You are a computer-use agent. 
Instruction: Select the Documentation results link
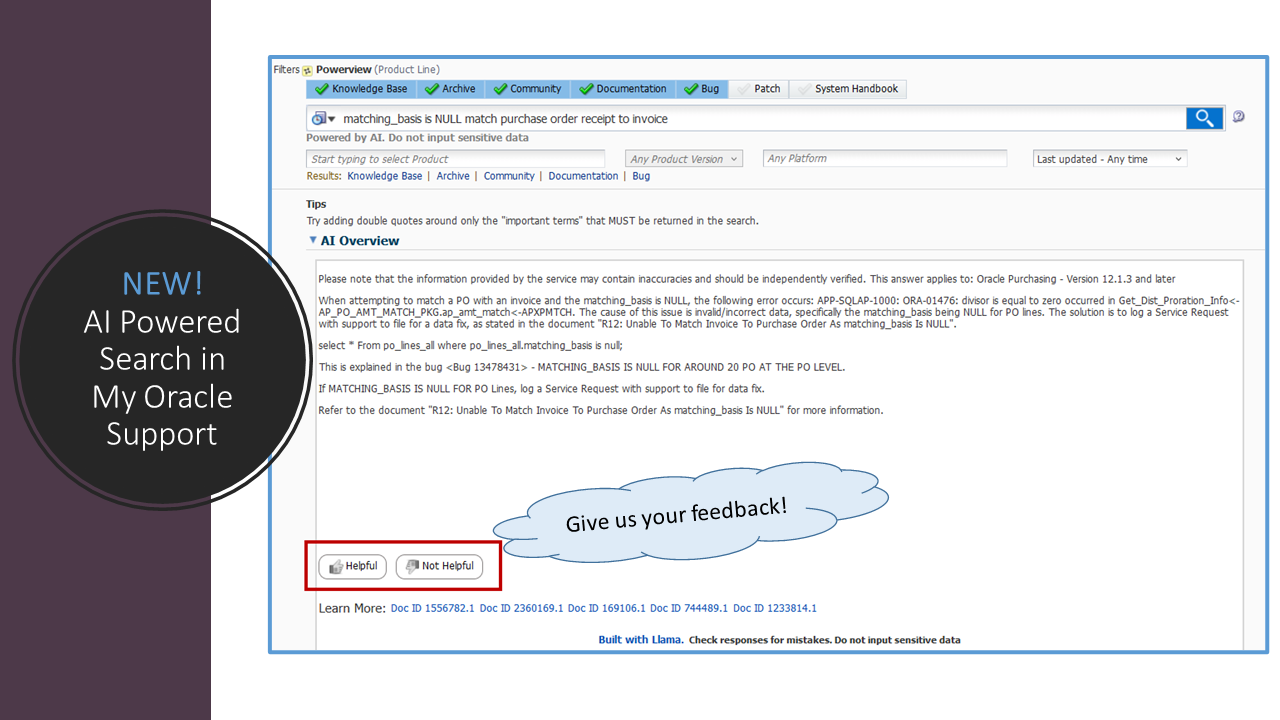click(x=583, y=176)
